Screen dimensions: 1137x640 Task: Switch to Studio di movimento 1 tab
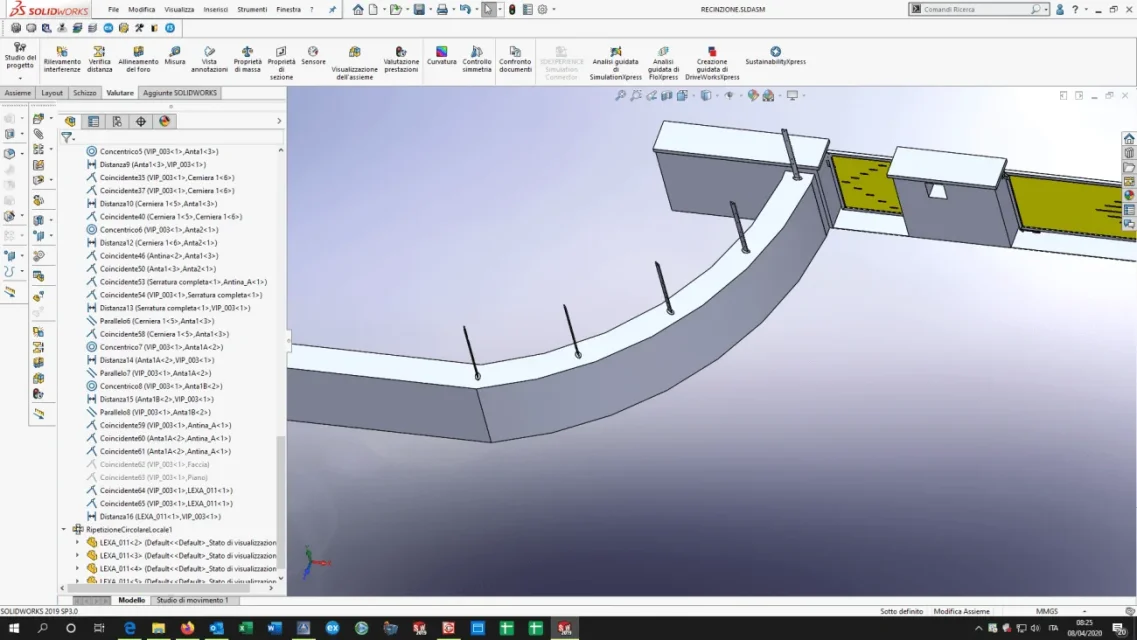[x=192, y=600]
